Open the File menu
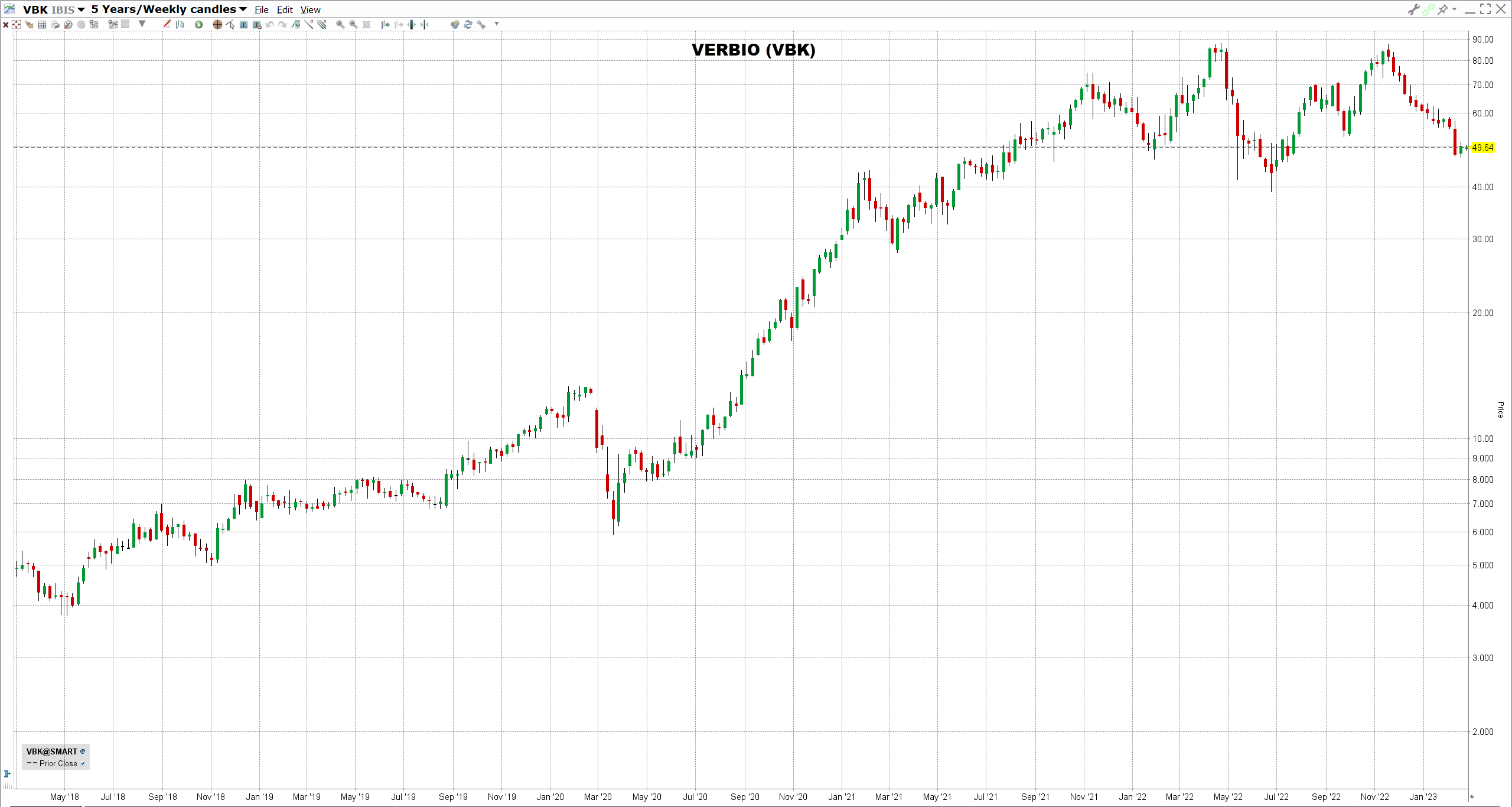Viewport: 1512px width, 807px height. pyautogui.click(x=262, y=10)
